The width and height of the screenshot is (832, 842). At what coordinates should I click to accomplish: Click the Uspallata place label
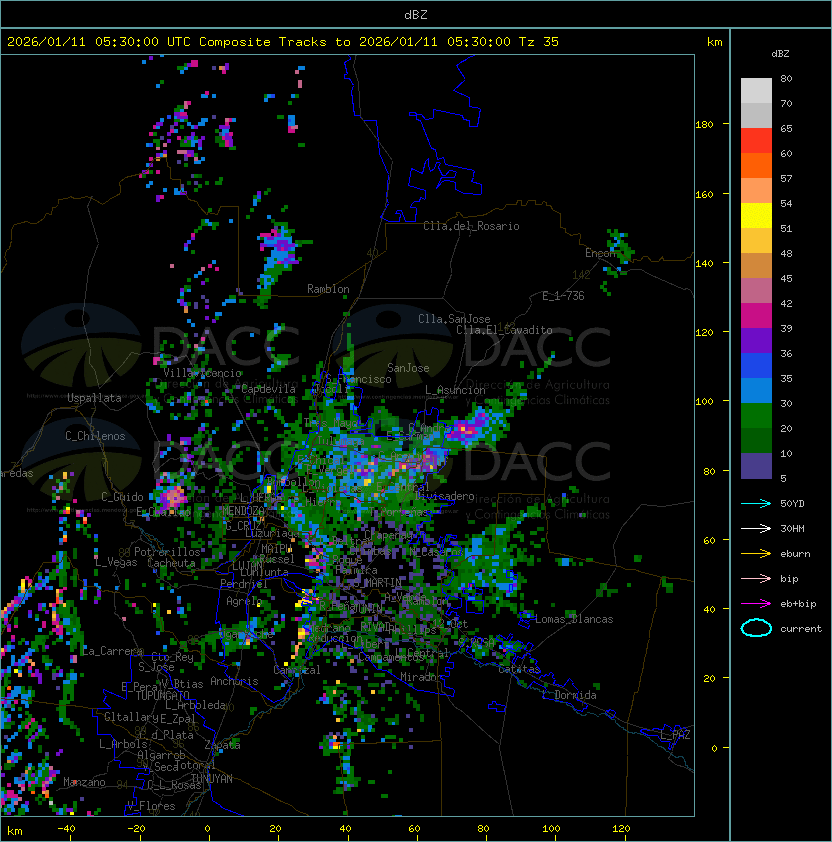coord(94,398)
